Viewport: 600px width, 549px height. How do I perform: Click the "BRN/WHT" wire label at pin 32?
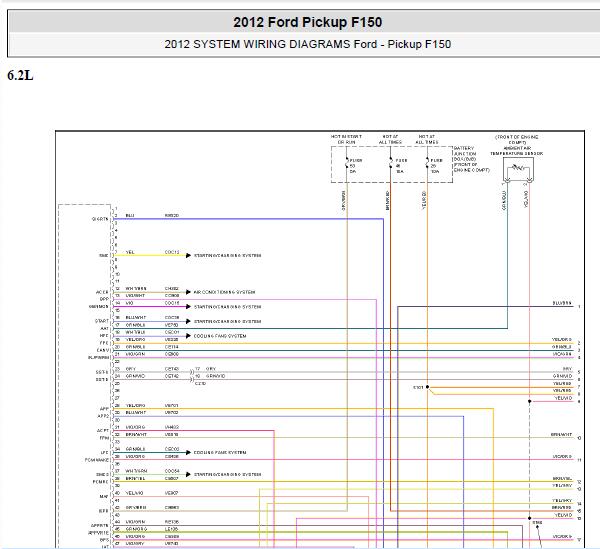(x=136, y=435)
